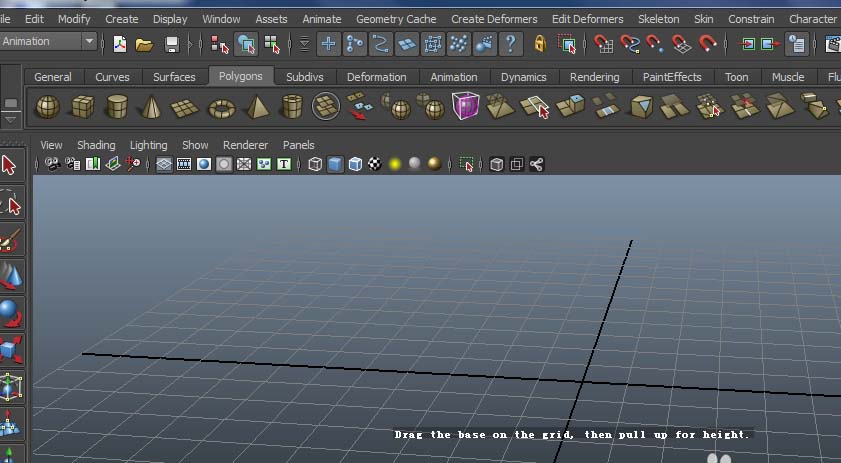This screenshot has height=463, width=841.
Task: Toggle the lock selection padlock
Action: point(540,44)
